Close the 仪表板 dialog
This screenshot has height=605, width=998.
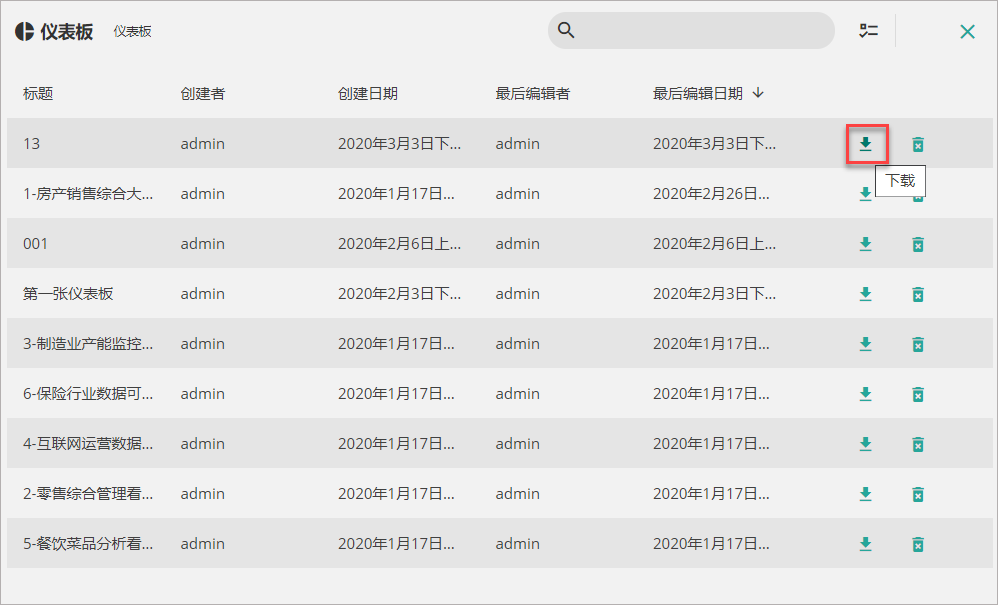(x=967, y=31)
